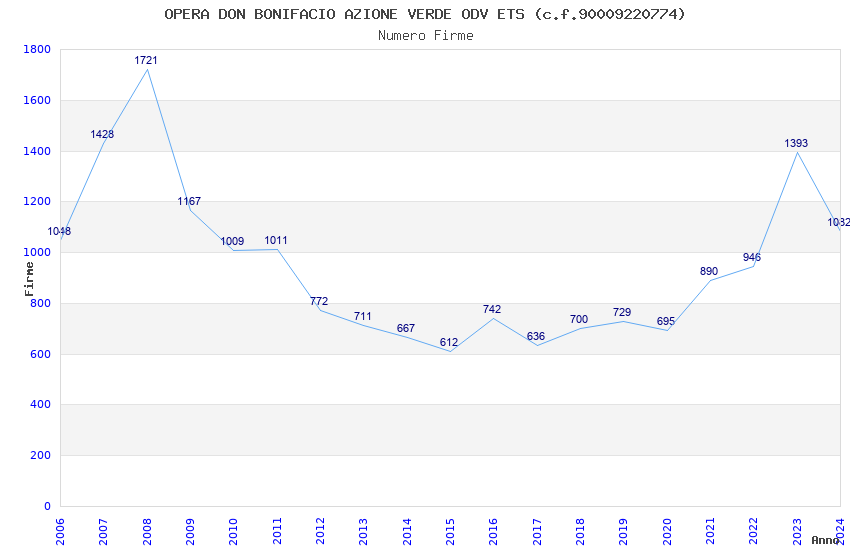Viewport: 850px width, 550px height.
Task: Click the data label 1721
Action: point(146,60)
